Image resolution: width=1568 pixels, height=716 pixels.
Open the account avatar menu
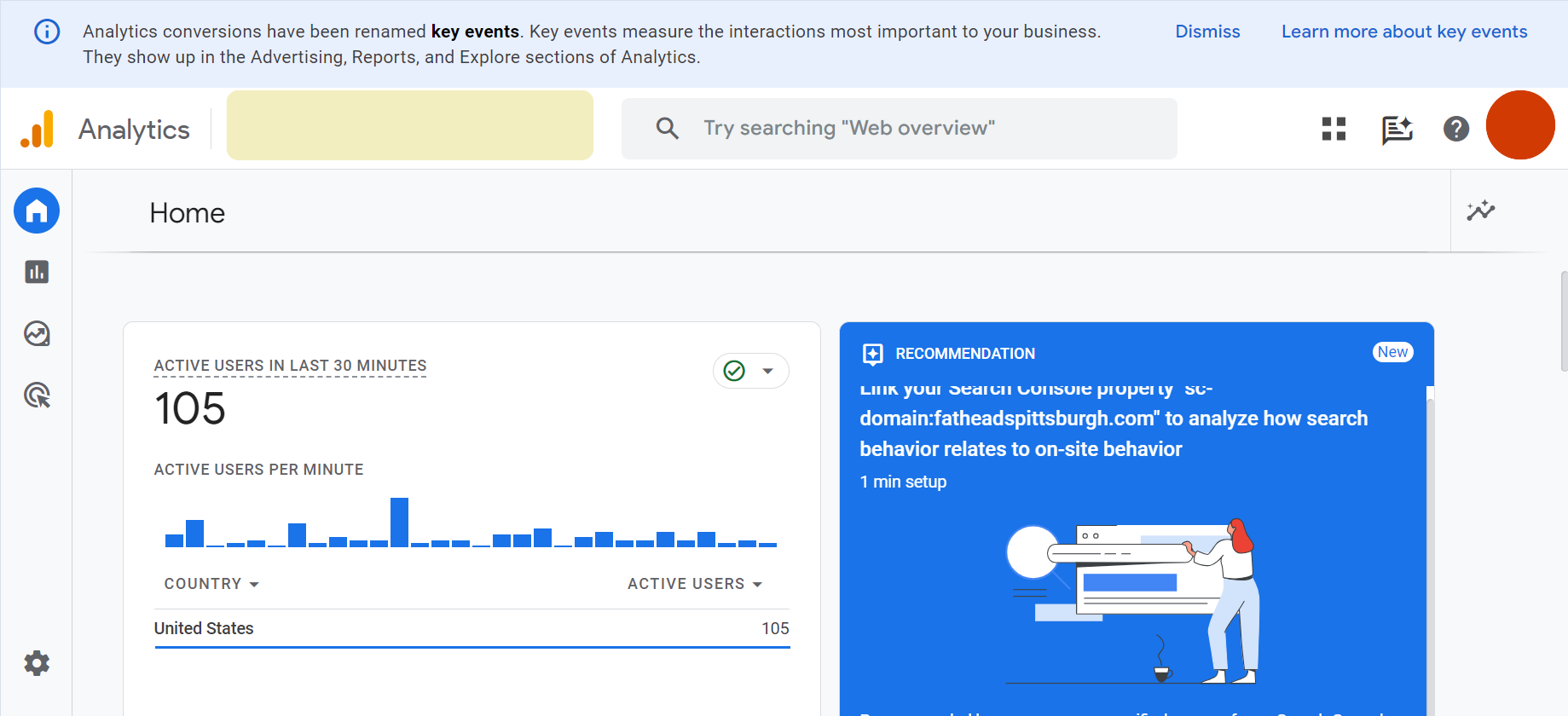(x=1520, y=125)
